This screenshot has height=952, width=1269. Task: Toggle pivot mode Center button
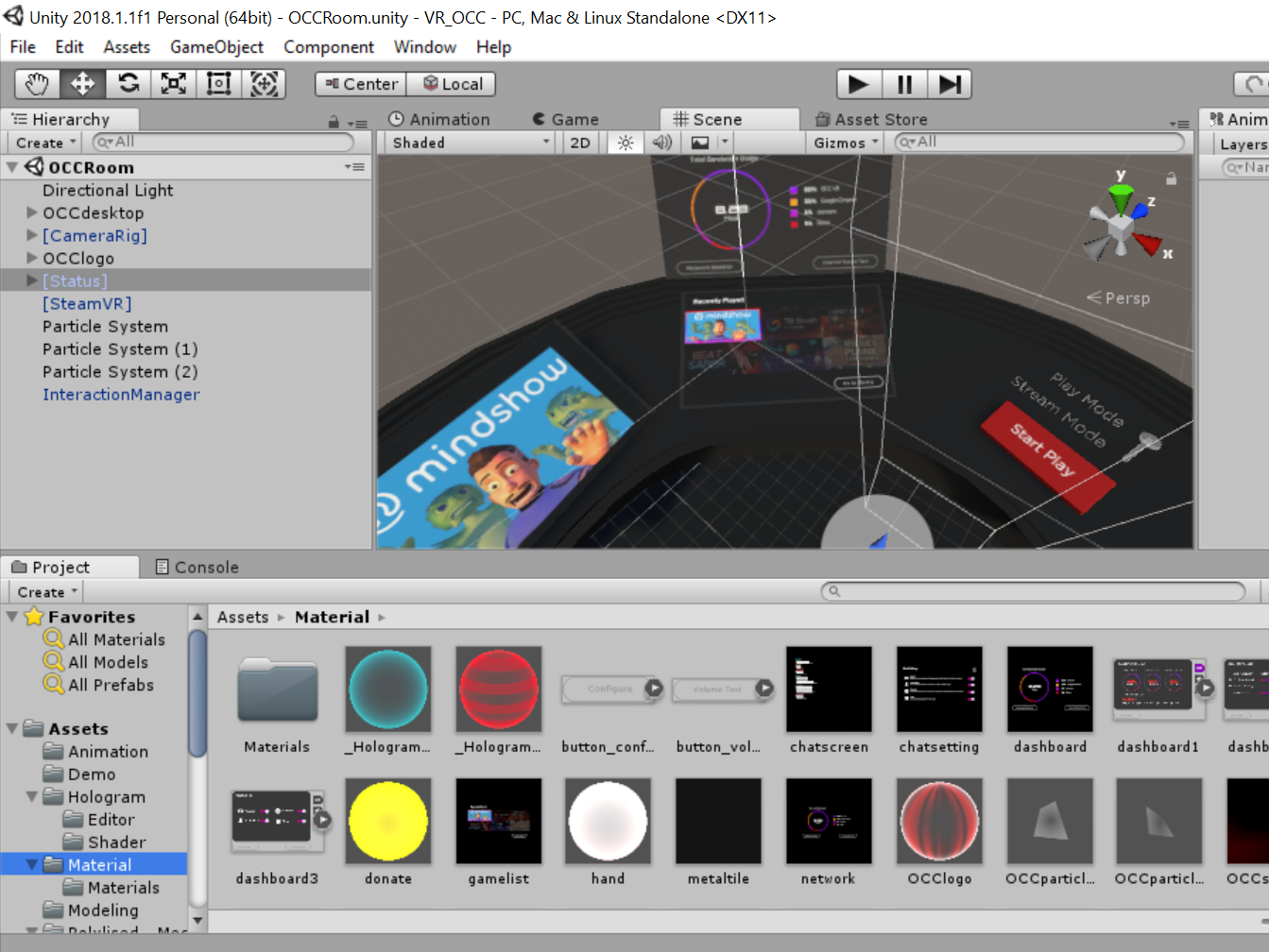(361, 84)
